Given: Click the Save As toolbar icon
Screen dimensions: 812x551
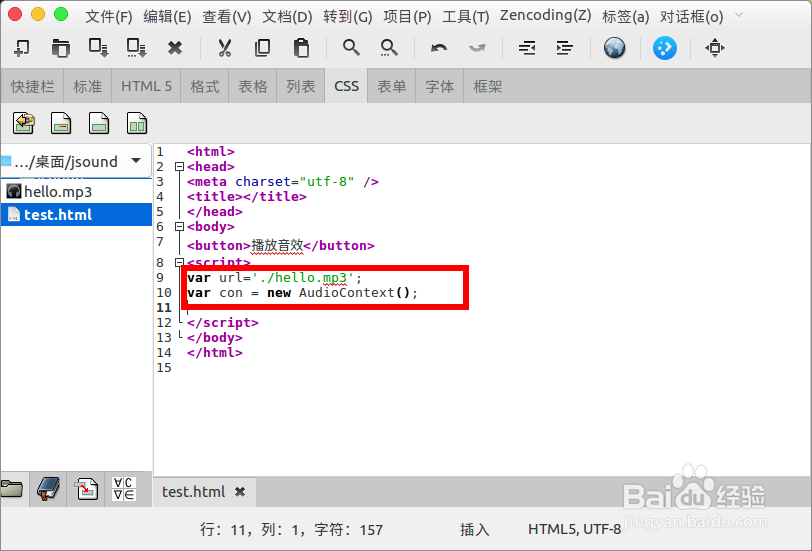Looking at the screenshot, I should [137, 48].
